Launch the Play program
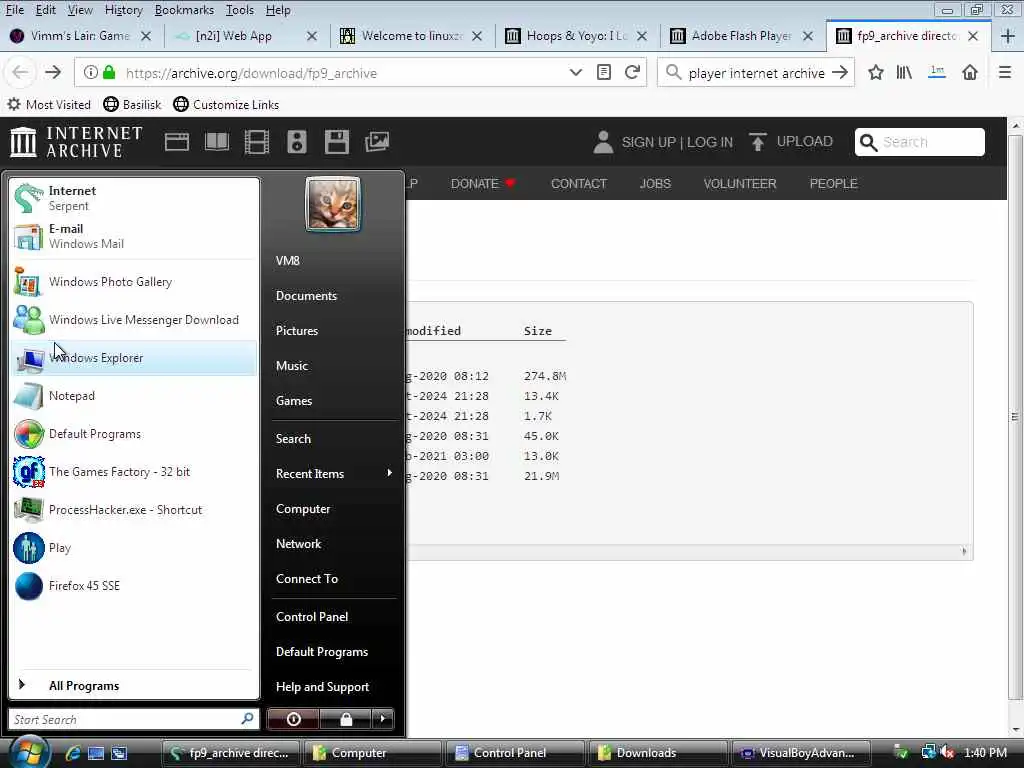 (x=134, y=548)
